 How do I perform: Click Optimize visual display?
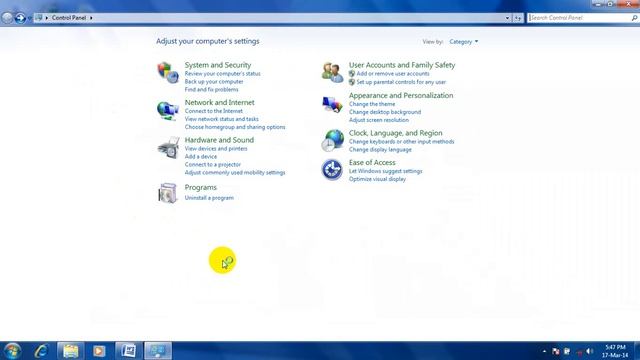pyautogui.click(x=377, y=179)
